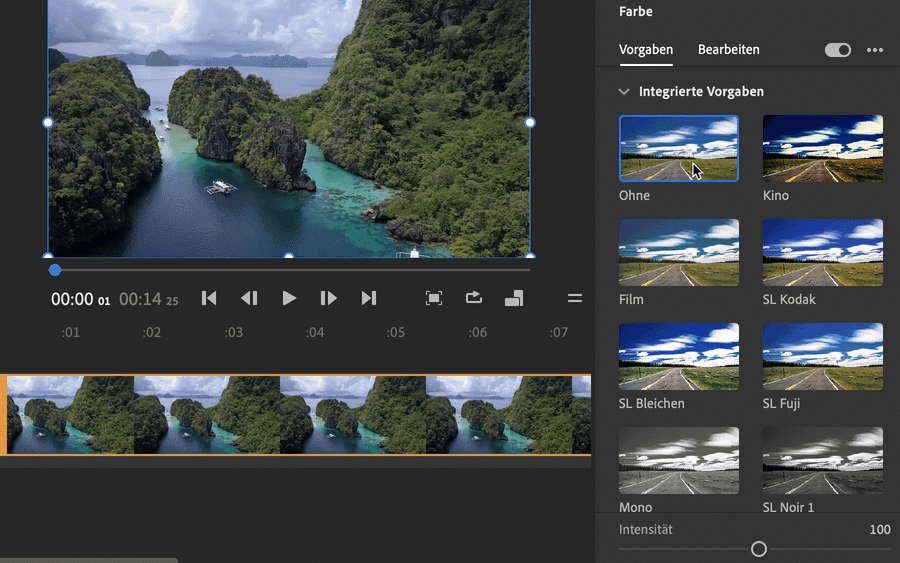
Task: Jump to the beginning of the clip
Action: coord(209,298)
